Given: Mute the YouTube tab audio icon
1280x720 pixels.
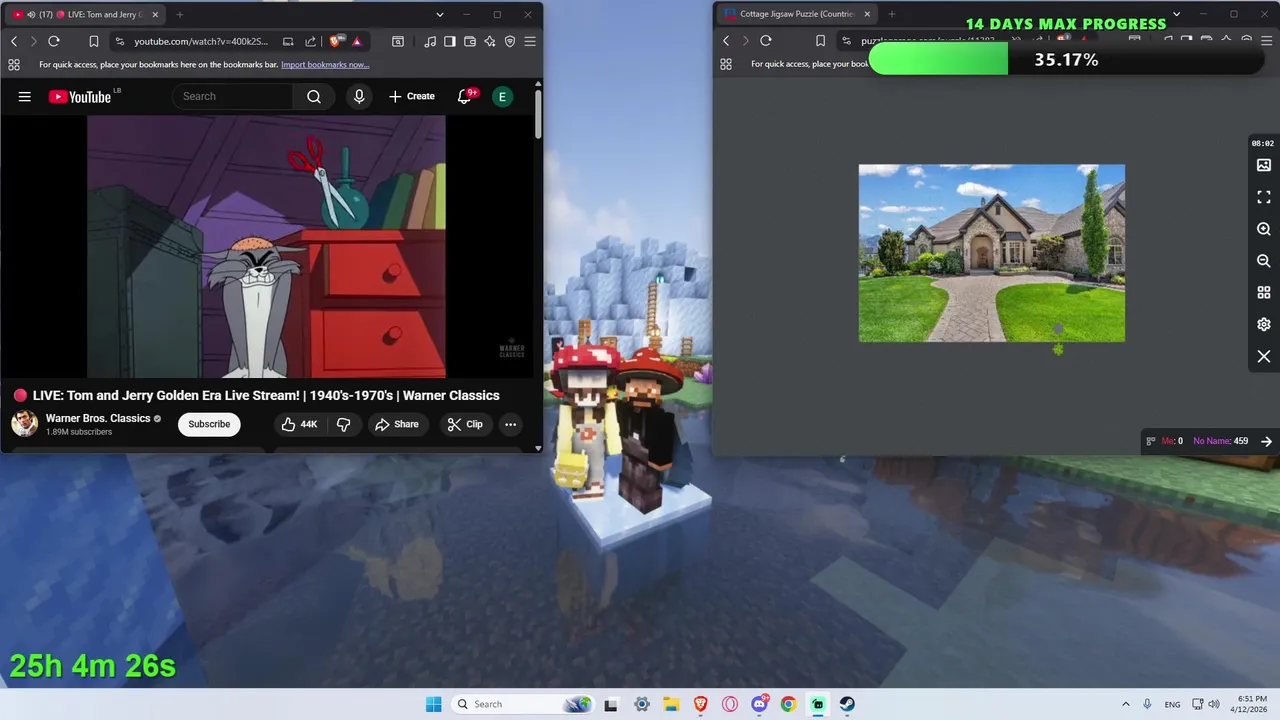Looking at the screenshot, I should pyautogui.click(x=29, y=15).
